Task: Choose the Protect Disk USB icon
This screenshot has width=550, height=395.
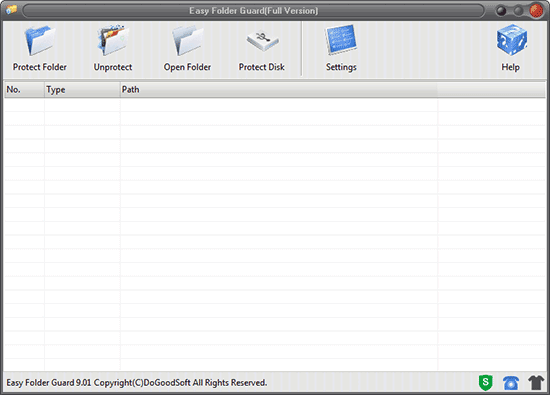Action: coord(262,41)
